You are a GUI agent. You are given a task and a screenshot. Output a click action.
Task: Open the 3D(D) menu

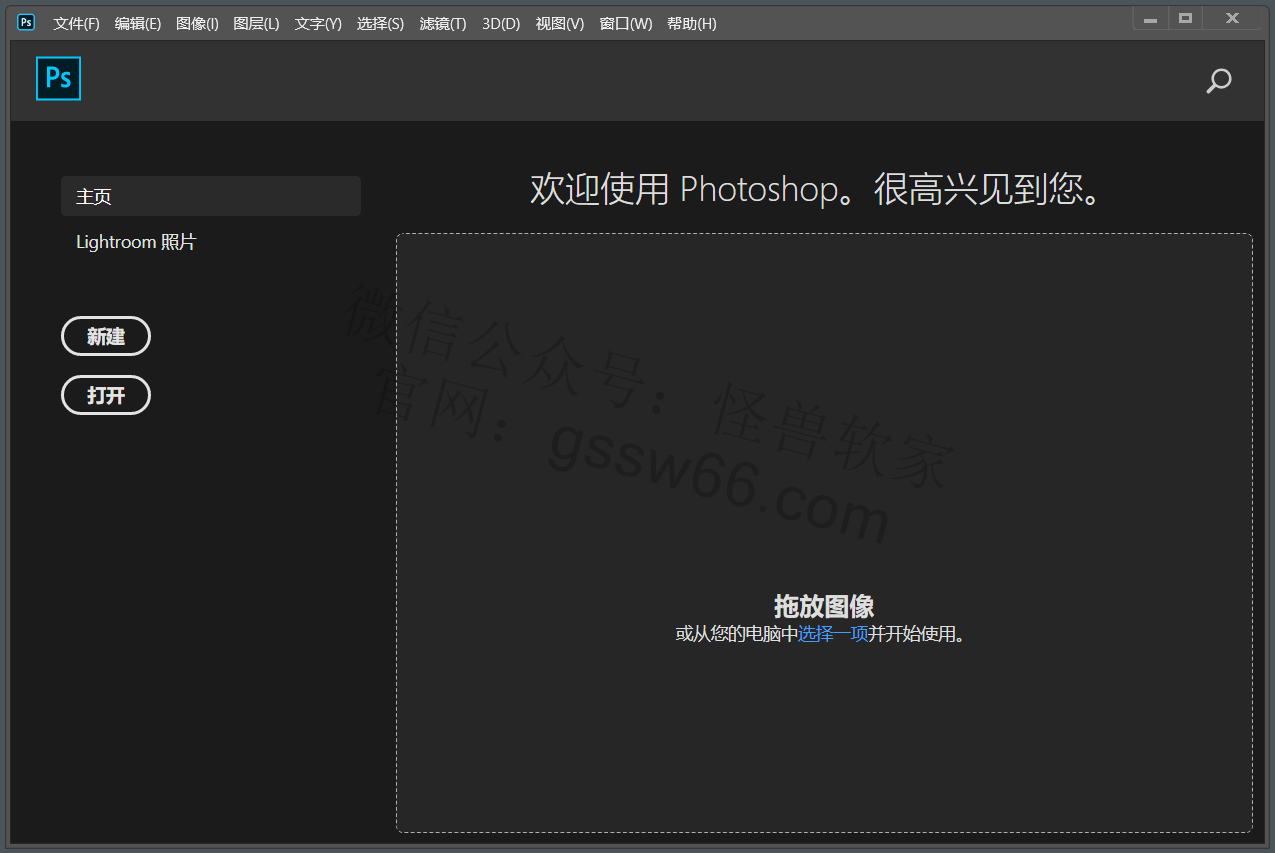[x=501, y=23]
